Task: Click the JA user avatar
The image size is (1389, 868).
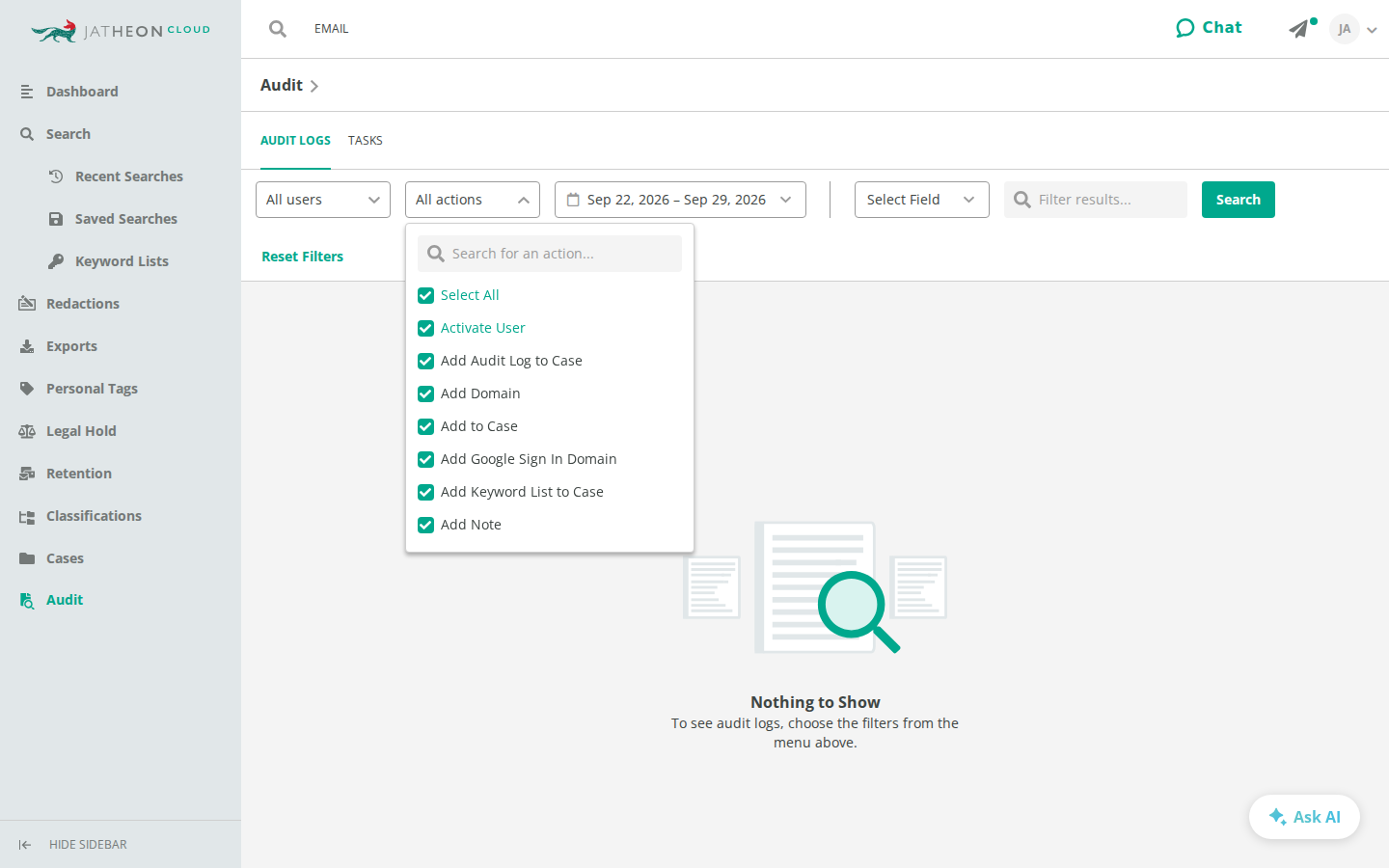Action: tap(1344, 29)
